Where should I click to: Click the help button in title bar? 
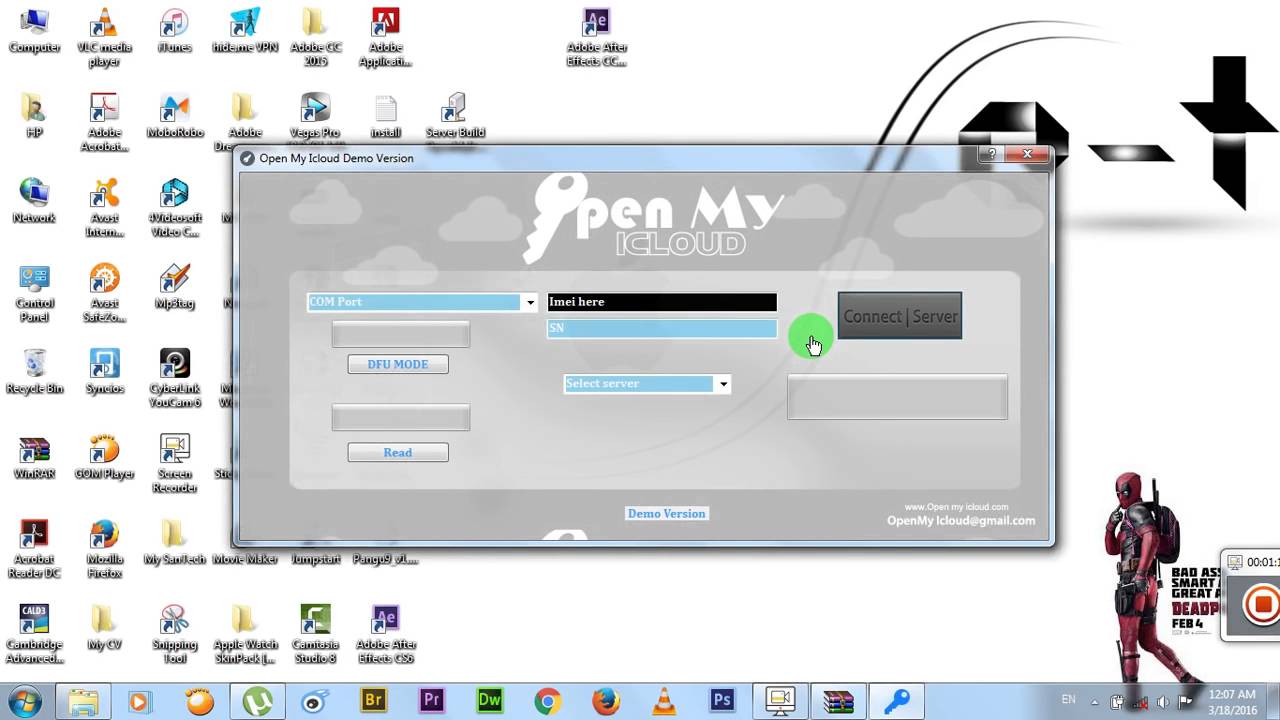(x=992, y=154)
